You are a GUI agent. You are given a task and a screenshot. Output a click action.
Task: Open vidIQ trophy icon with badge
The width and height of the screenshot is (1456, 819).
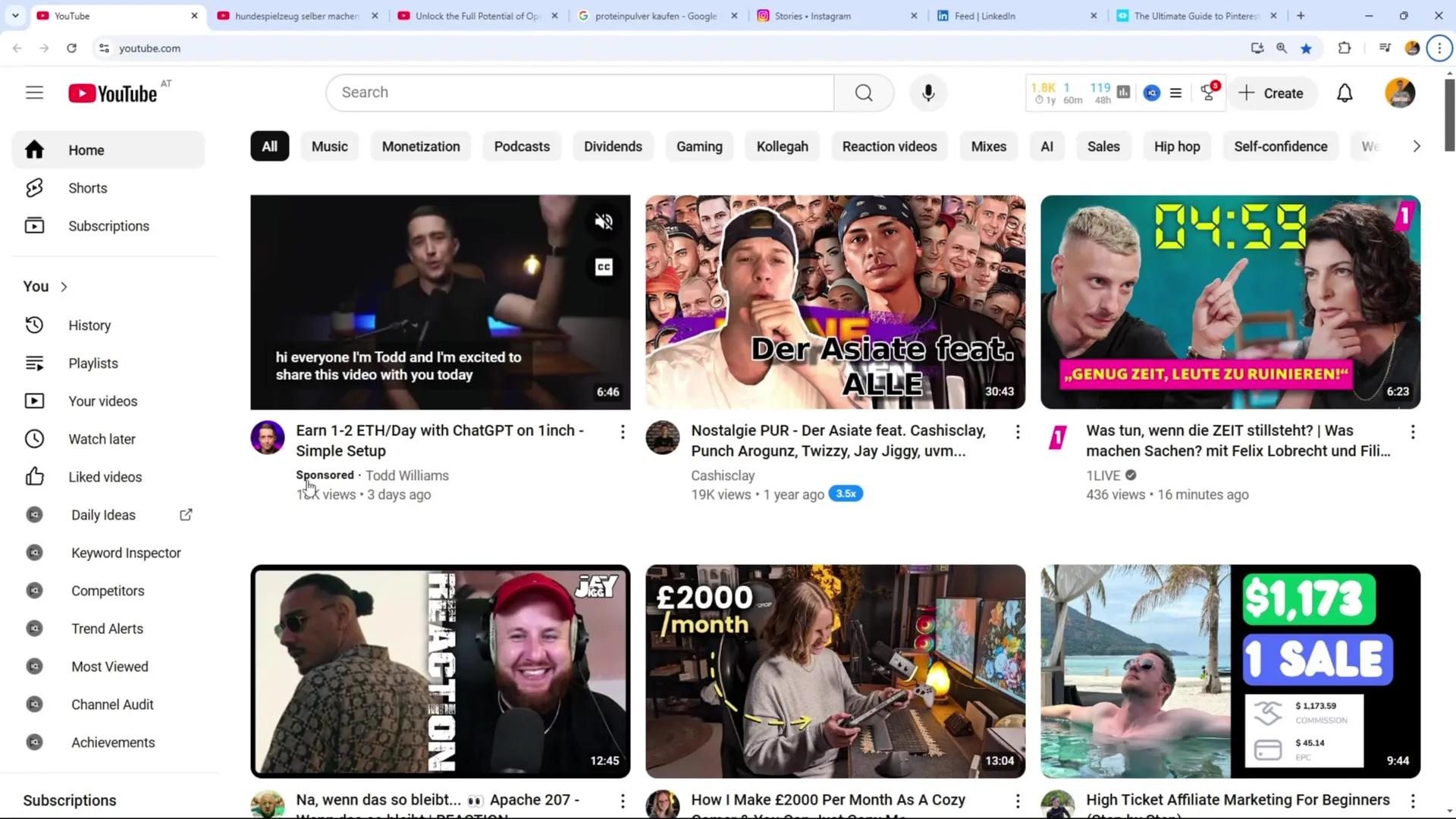coord(1209,93)
